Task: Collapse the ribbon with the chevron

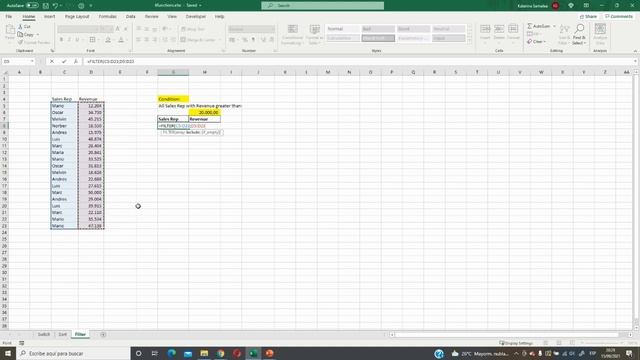Action: 635,51
